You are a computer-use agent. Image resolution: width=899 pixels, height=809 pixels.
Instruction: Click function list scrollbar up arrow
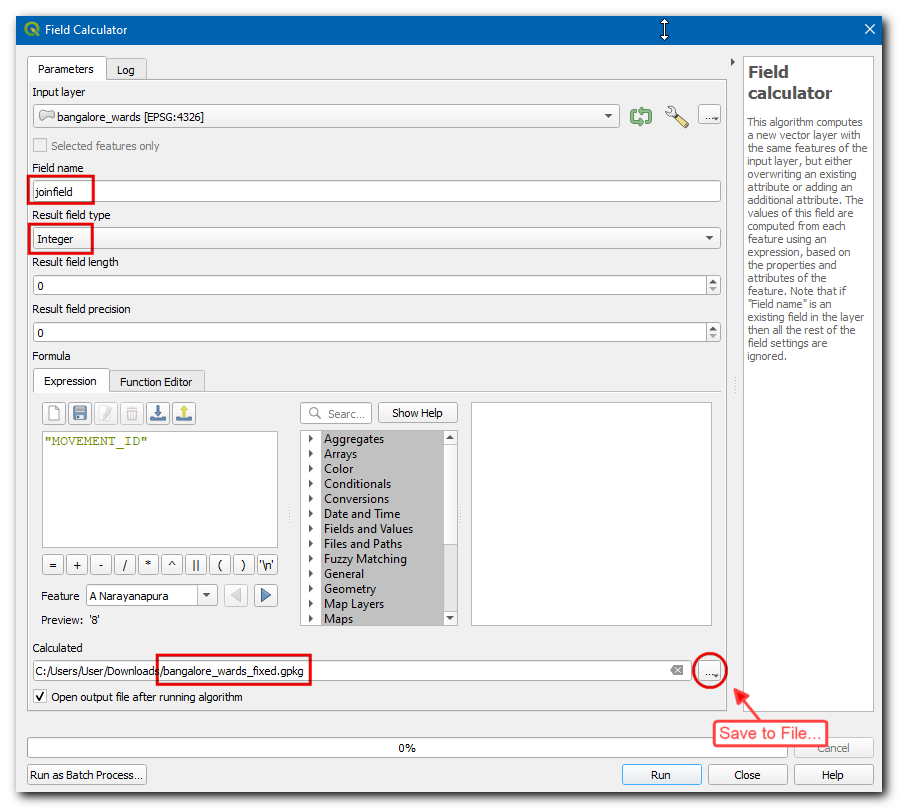click(451, 438)
